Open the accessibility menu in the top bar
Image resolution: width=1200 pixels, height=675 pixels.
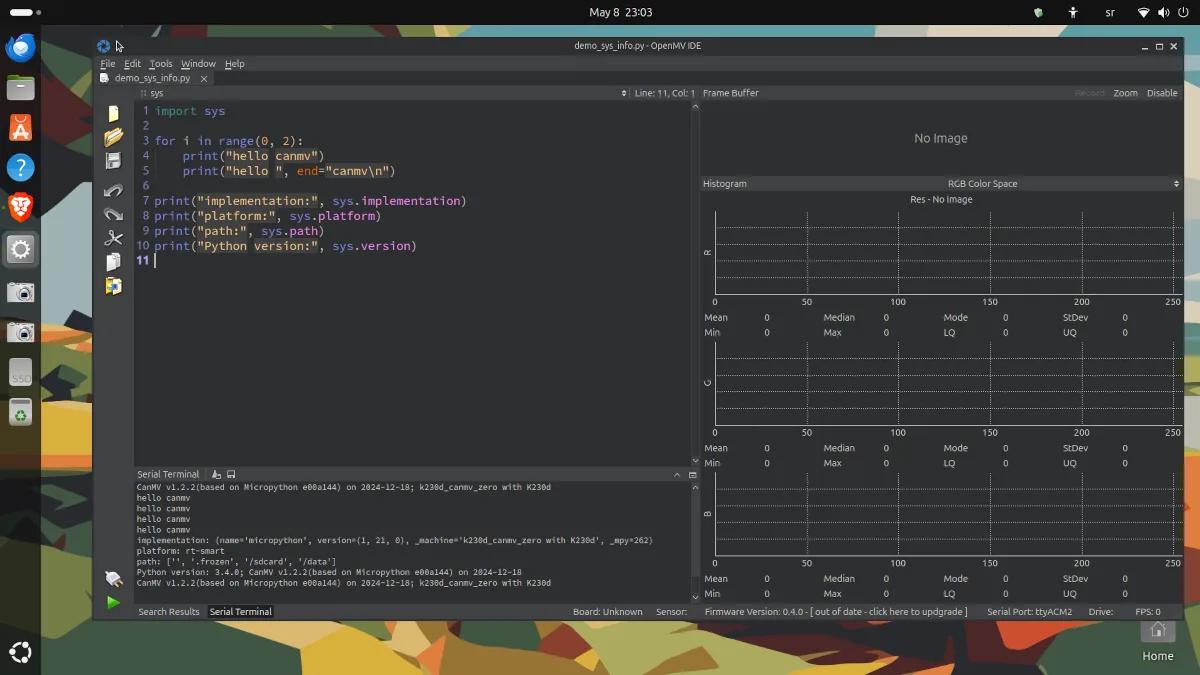tap(1073, 12)
